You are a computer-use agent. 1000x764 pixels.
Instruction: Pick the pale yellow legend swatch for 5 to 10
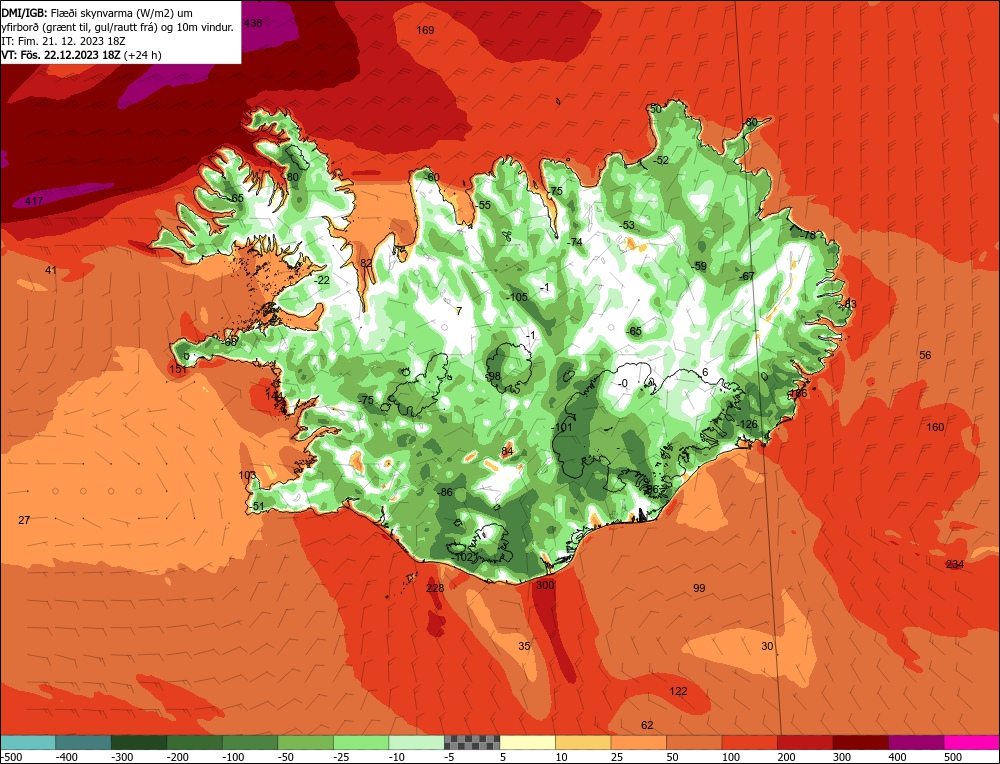tap(527, 742)
